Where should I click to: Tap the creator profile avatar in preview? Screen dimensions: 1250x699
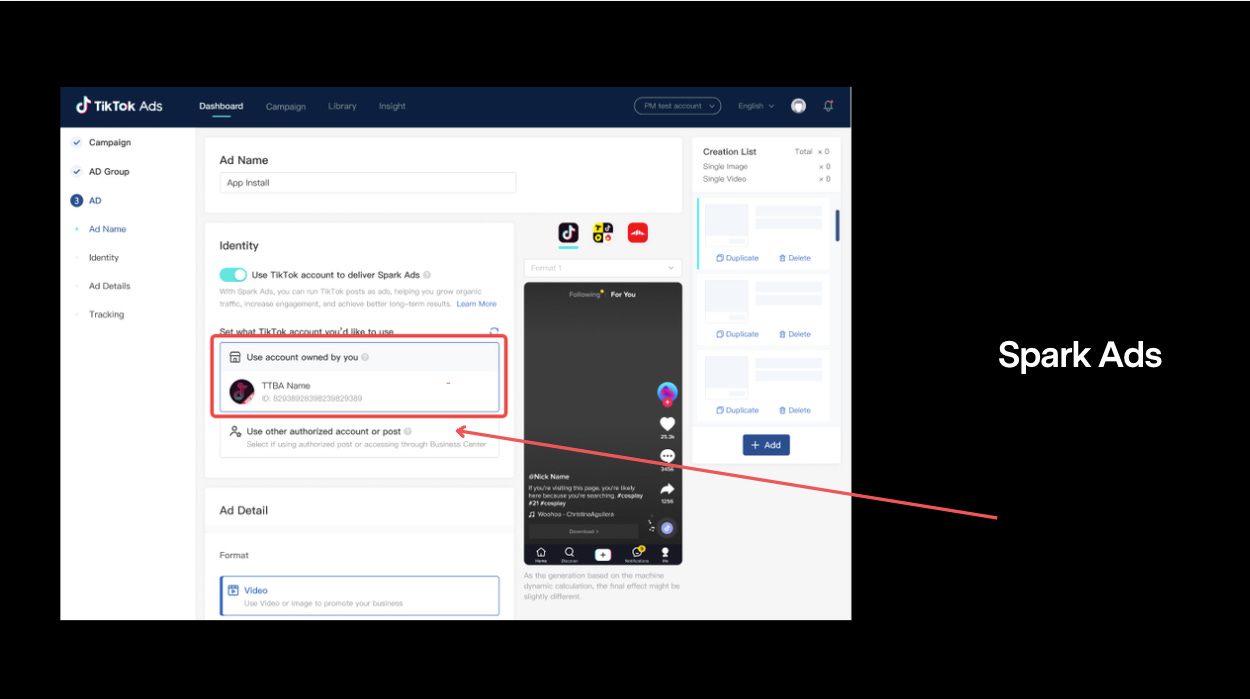(667, 393)
